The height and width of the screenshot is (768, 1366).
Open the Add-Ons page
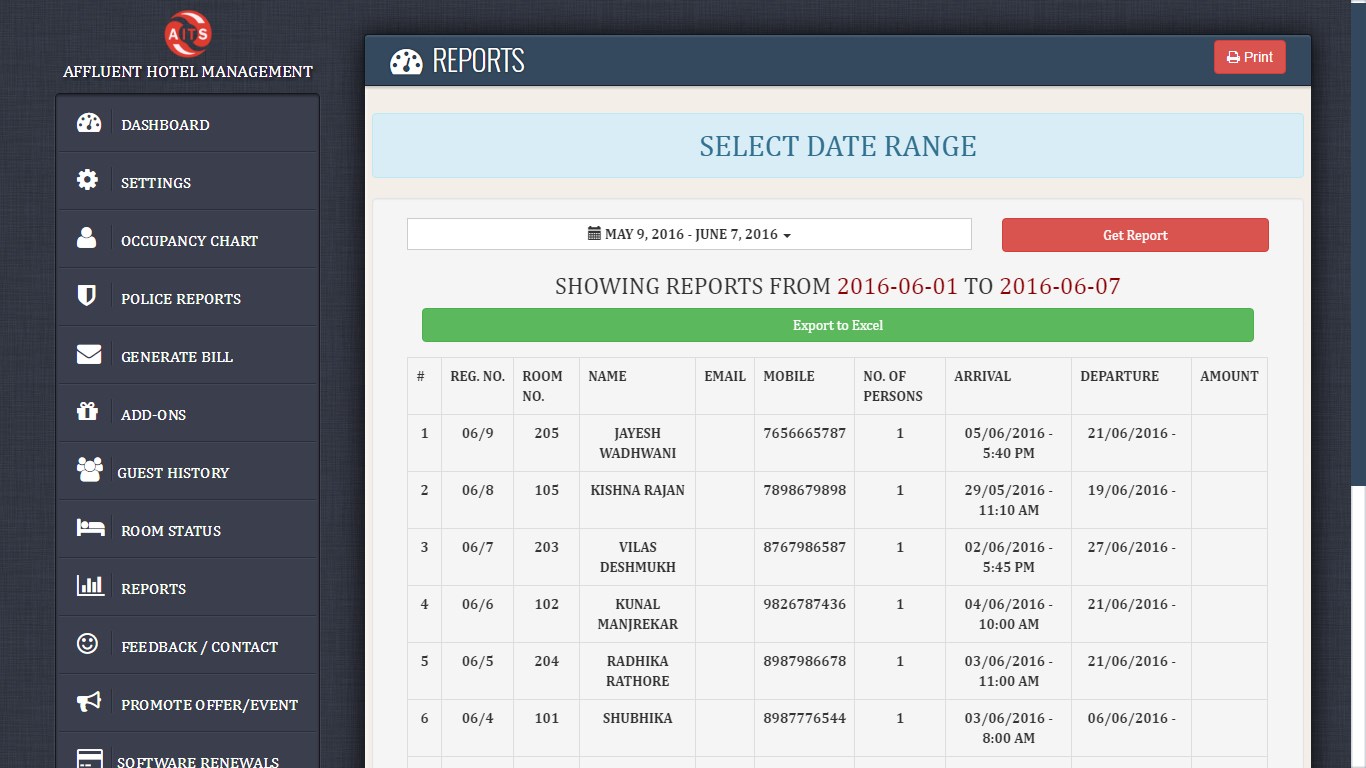[188, 414]
